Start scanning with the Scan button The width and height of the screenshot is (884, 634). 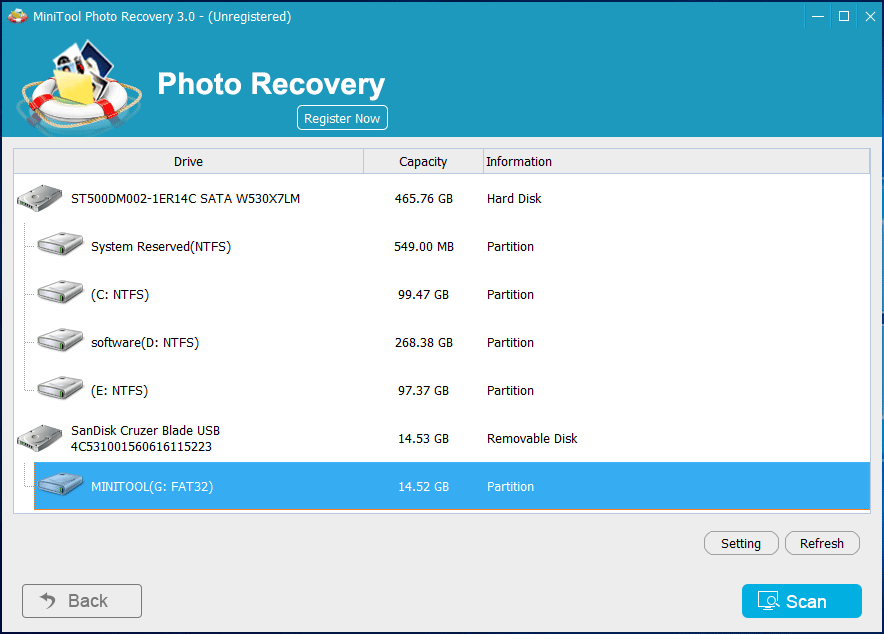pos(801,601)
